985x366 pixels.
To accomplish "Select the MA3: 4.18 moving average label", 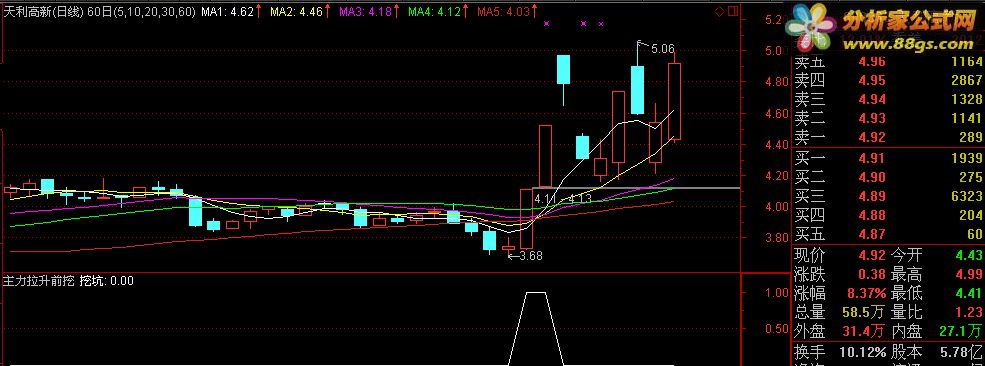I will (366, 11).
